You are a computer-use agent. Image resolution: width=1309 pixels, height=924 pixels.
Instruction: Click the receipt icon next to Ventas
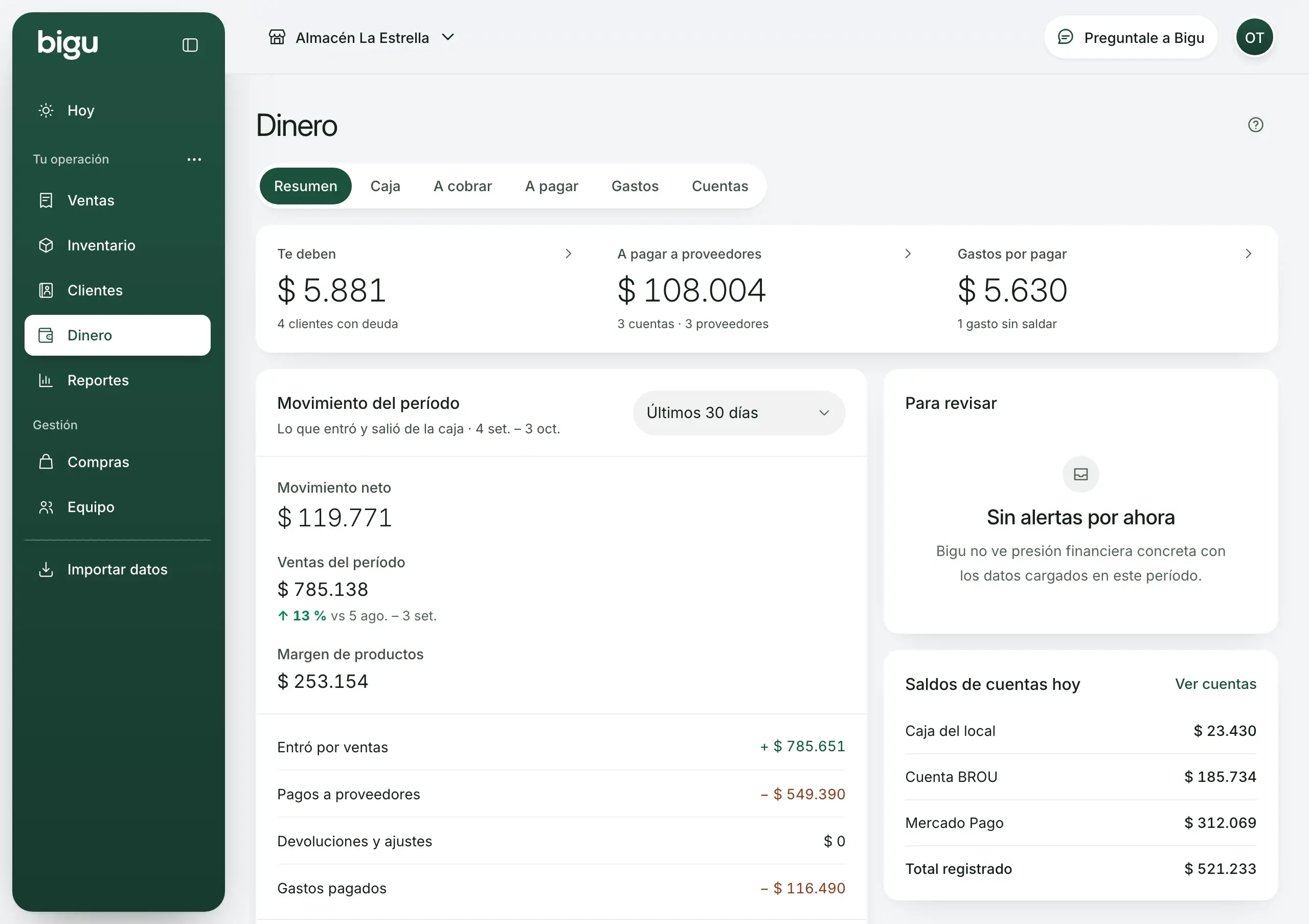(x=46, y=200)
